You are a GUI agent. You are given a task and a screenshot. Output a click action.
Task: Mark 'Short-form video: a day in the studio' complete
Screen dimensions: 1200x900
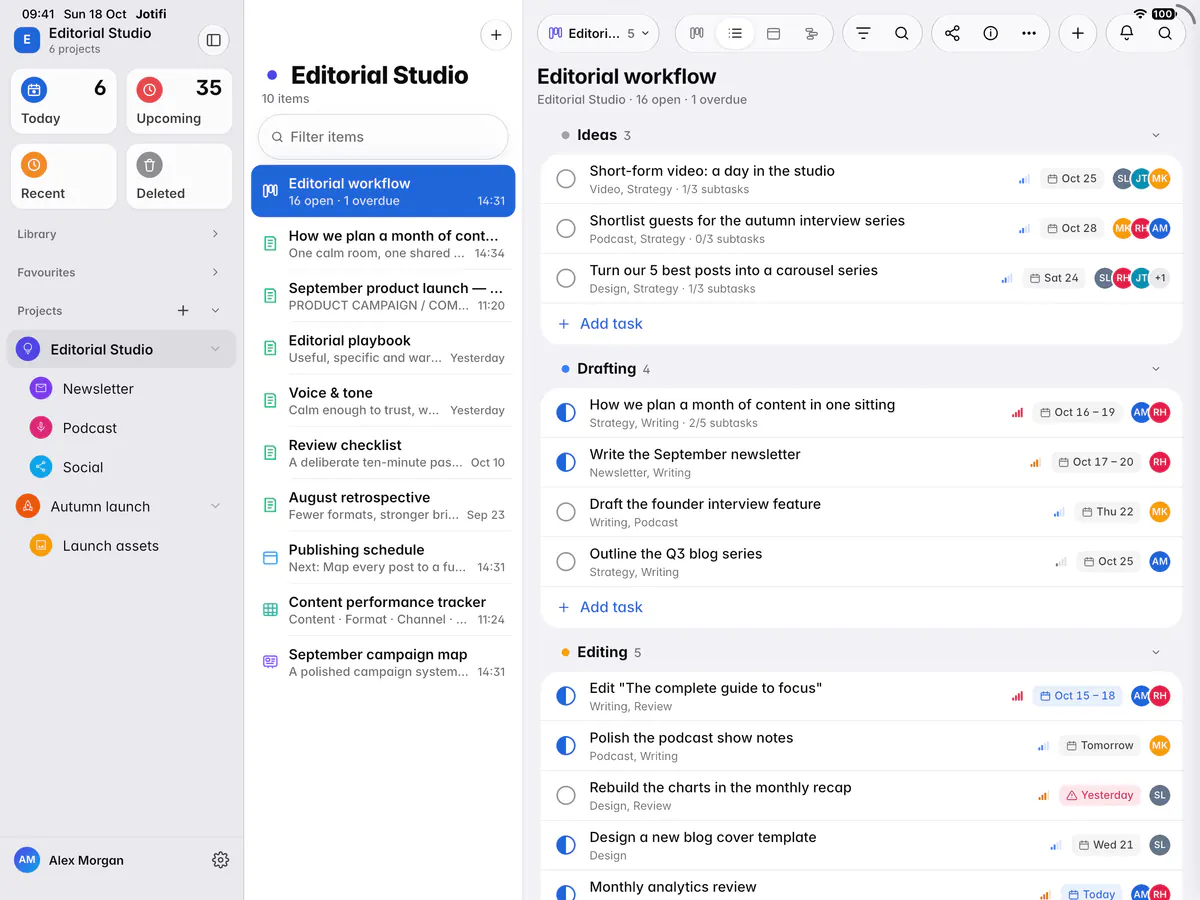pyautogui.click(x=566, y=179)
